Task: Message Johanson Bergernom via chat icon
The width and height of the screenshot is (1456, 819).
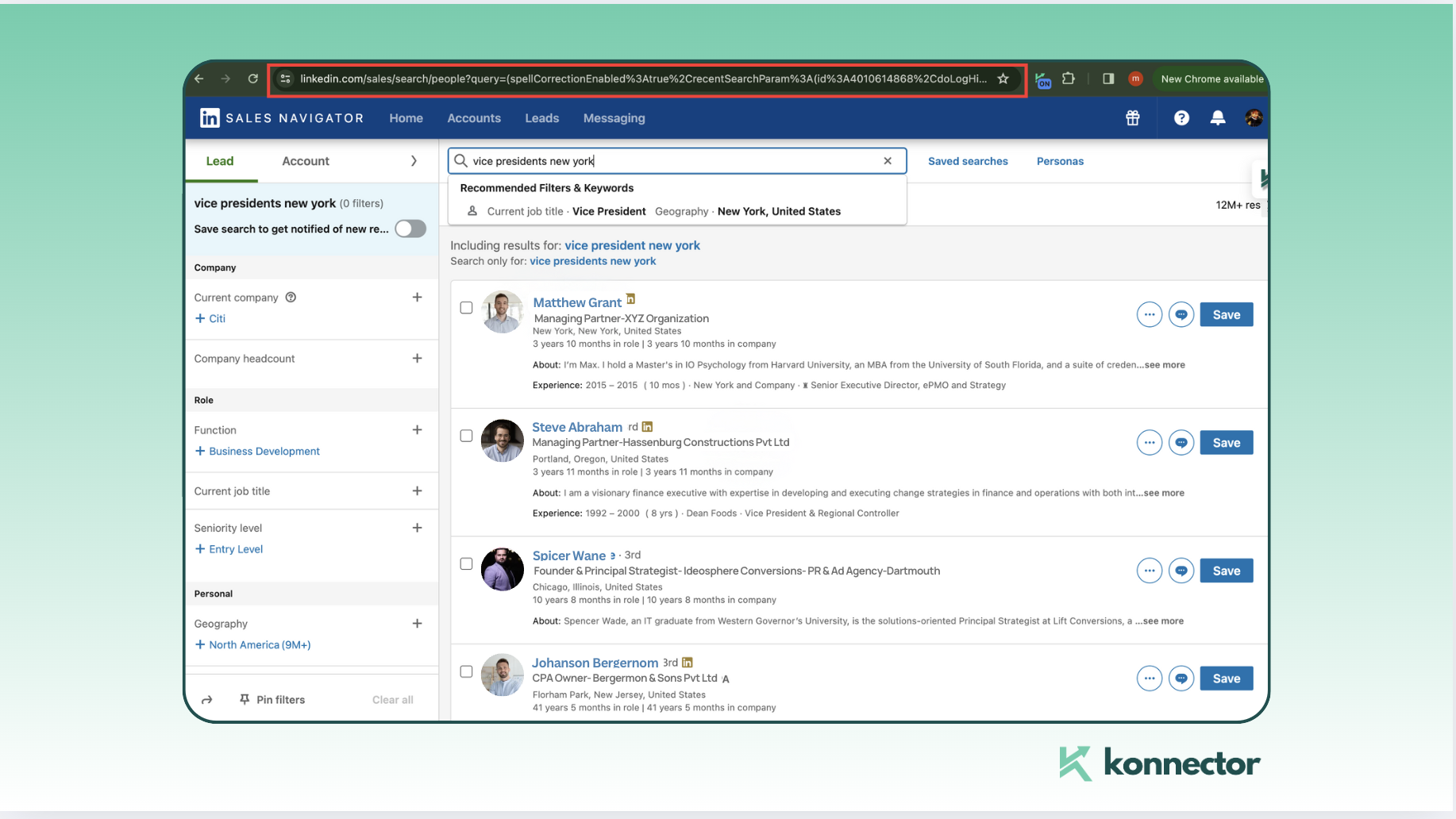Action: (x=1181, y=679)
